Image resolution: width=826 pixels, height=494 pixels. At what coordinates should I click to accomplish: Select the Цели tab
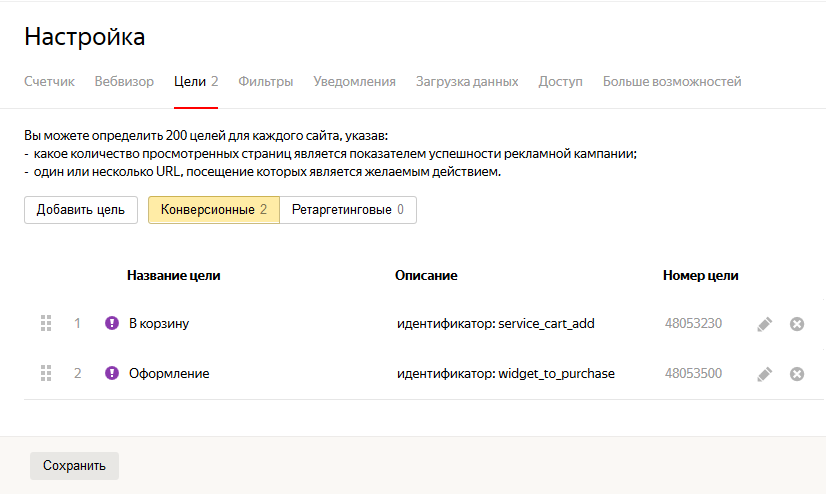point(196,82)
